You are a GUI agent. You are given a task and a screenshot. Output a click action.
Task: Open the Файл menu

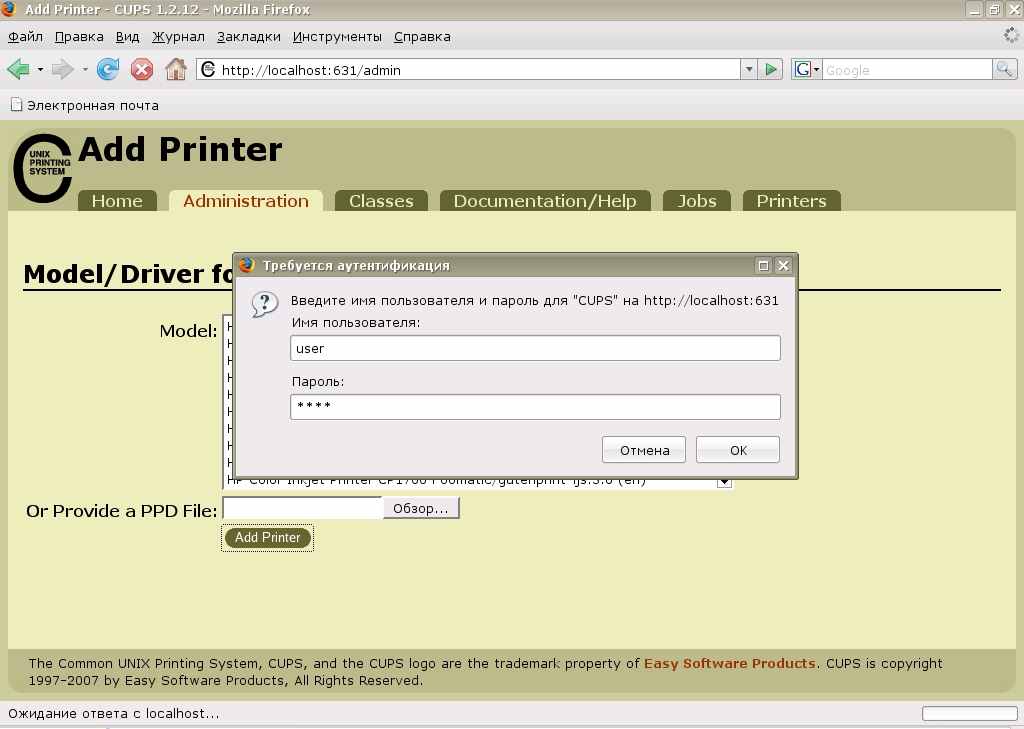[25, 37]
